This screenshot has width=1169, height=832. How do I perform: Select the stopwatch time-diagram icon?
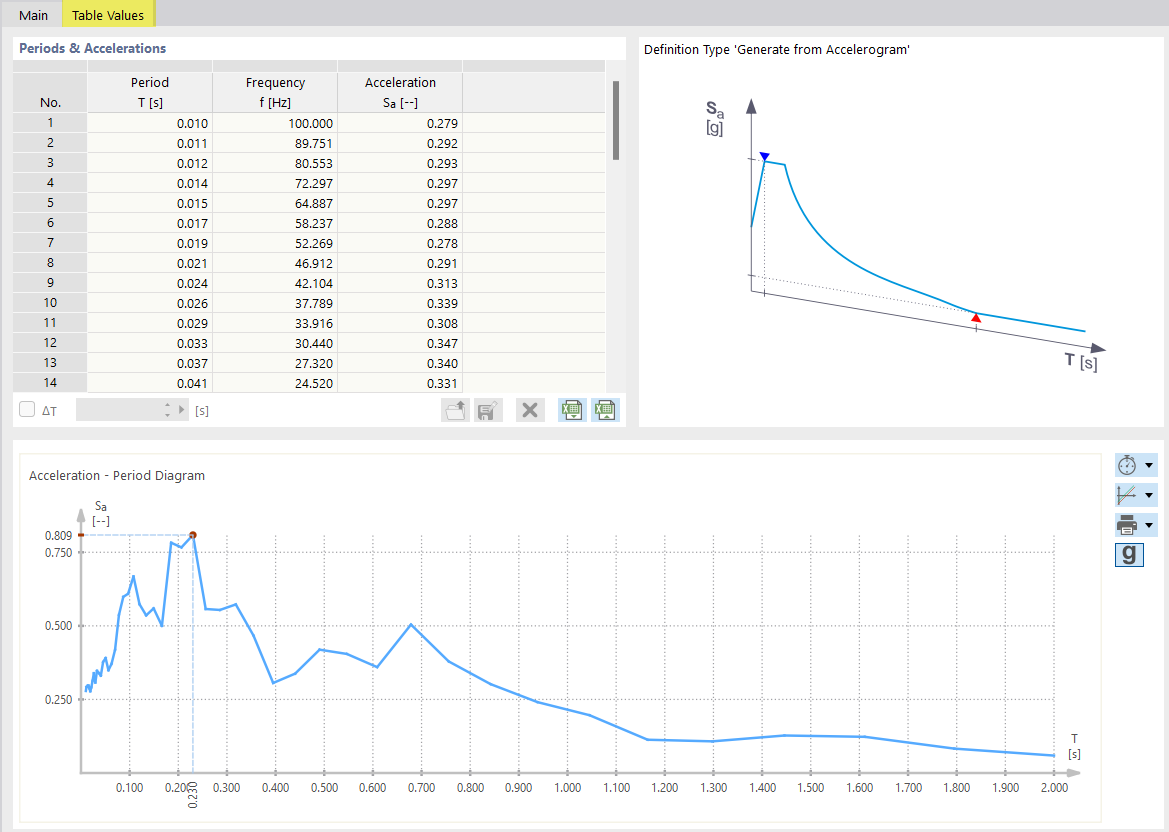pos(1127,465)
